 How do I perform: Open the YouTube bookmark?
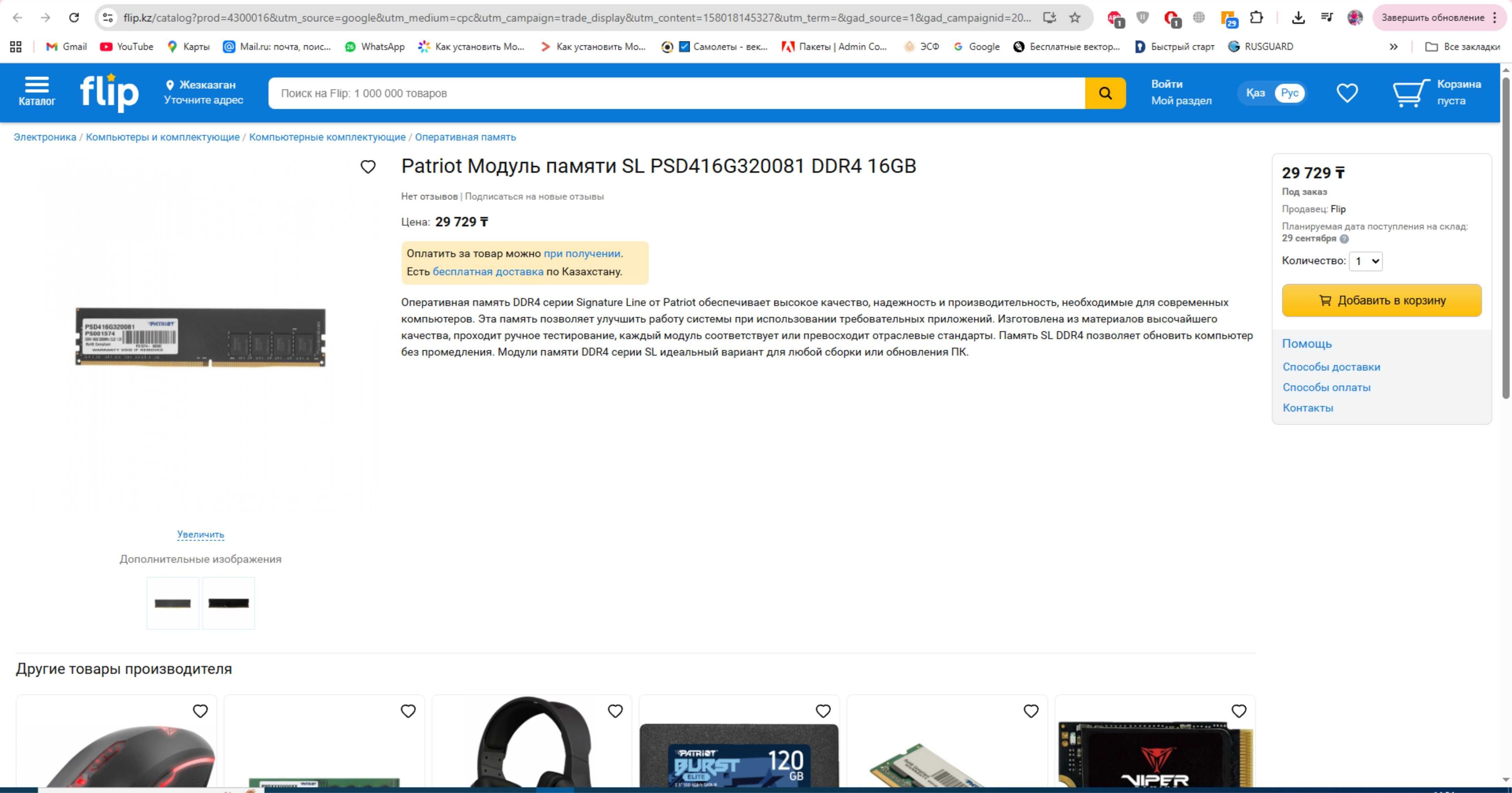[x=127, y=46]
